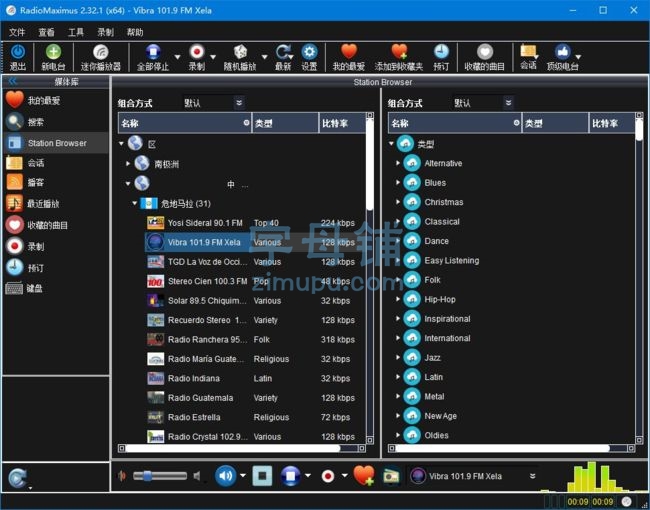Click the stop button in player bar

point(262,476)
